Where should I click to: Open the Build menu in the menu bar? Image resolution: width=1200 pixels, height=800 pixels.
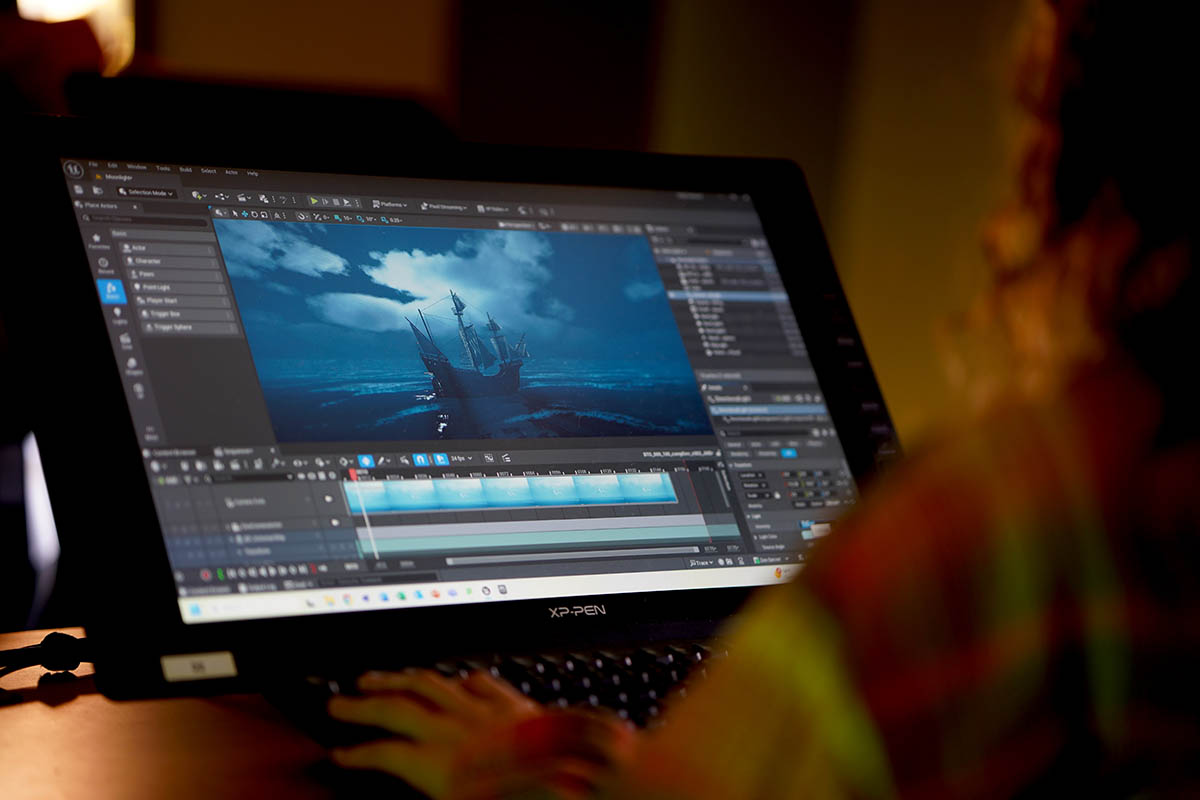(x=185, y=170)
